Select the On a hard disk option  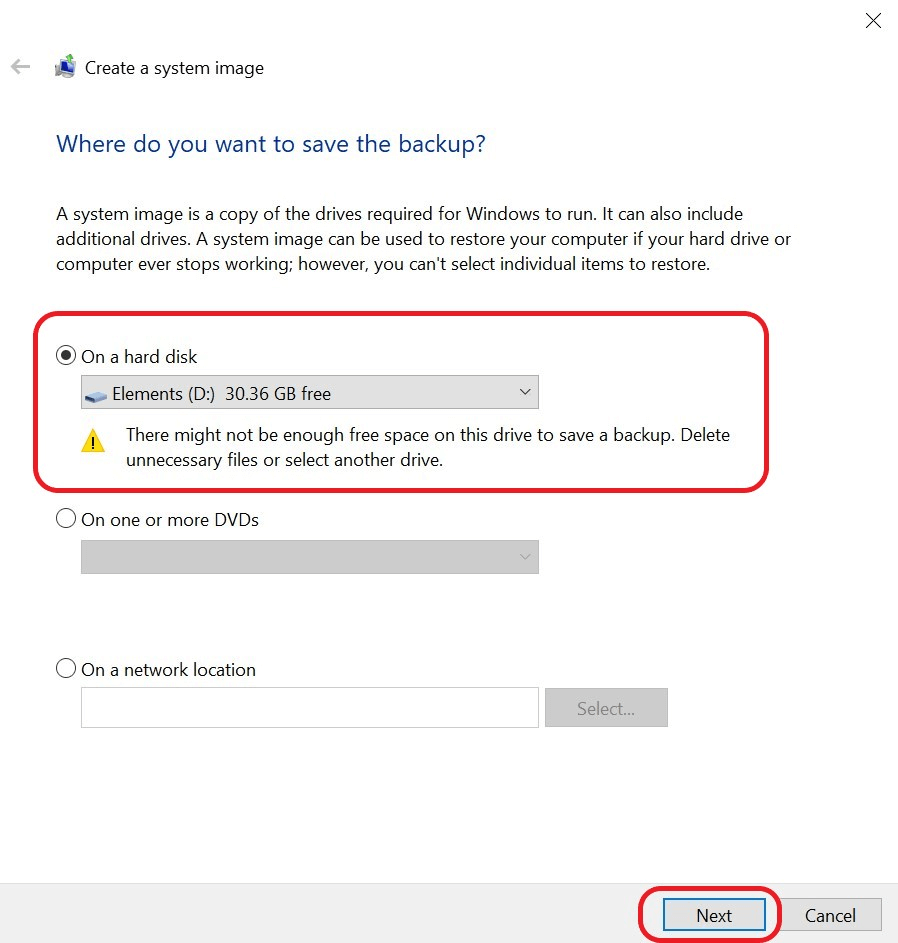click(66, 355)
